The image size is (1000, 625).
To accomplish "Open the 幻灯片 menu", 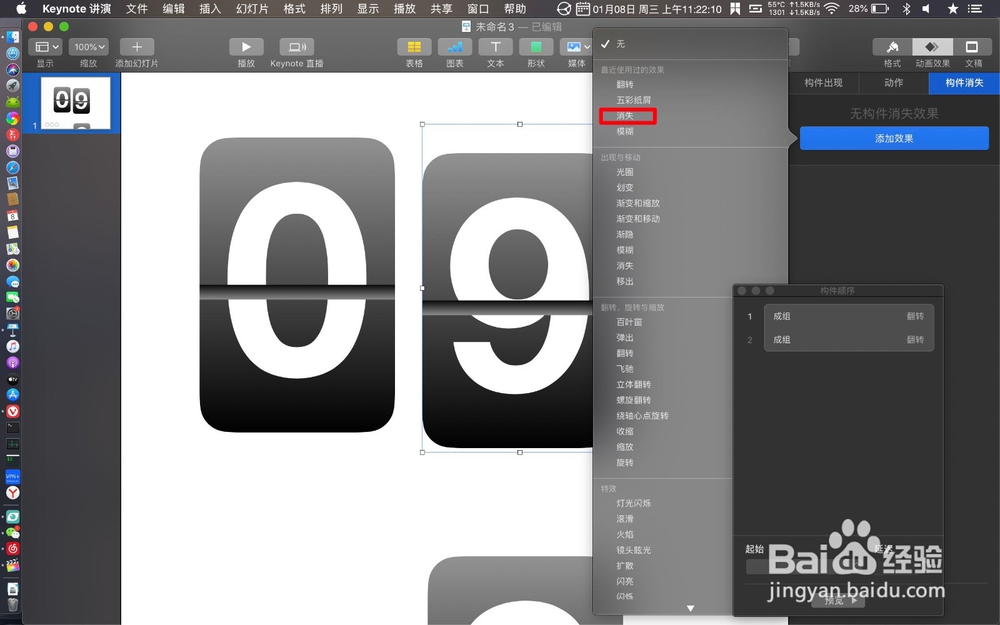I will coord(252,8).
